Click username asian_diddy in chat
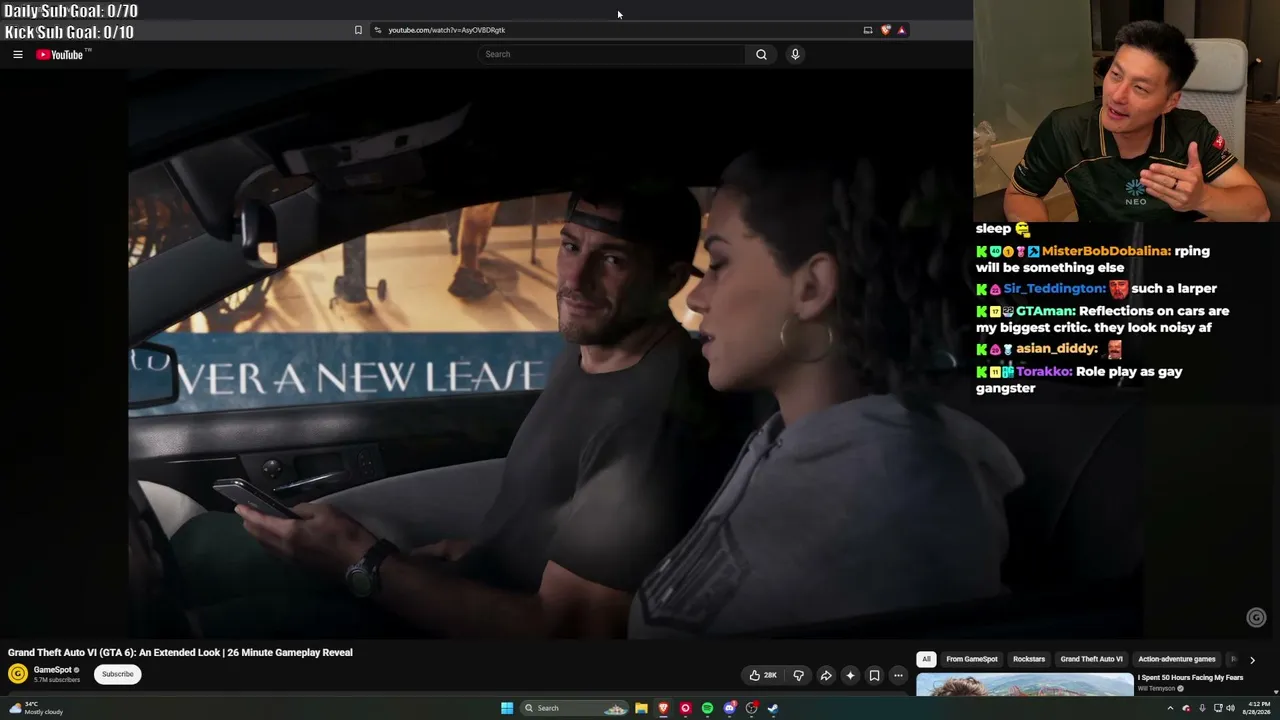 pos(1057,349)
